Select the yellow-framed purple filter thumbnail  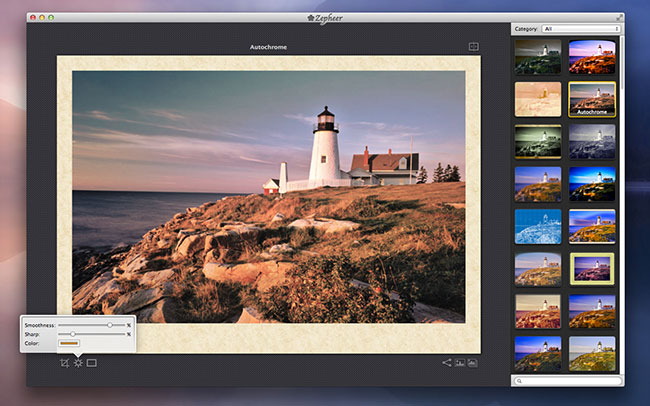[x=591, y=269]
